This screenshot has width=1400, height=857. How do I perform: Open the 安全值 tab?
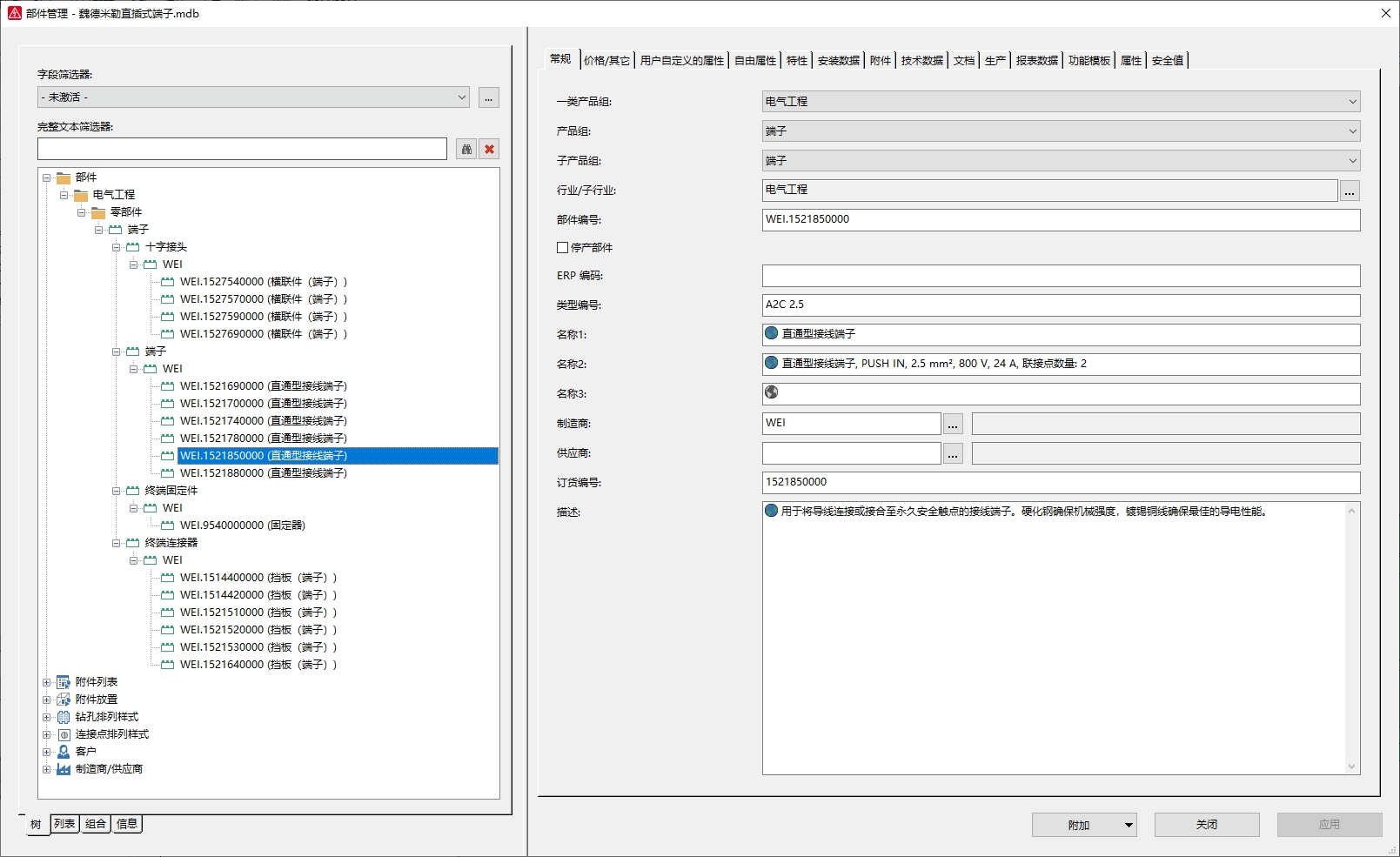tap(1168, 60)
